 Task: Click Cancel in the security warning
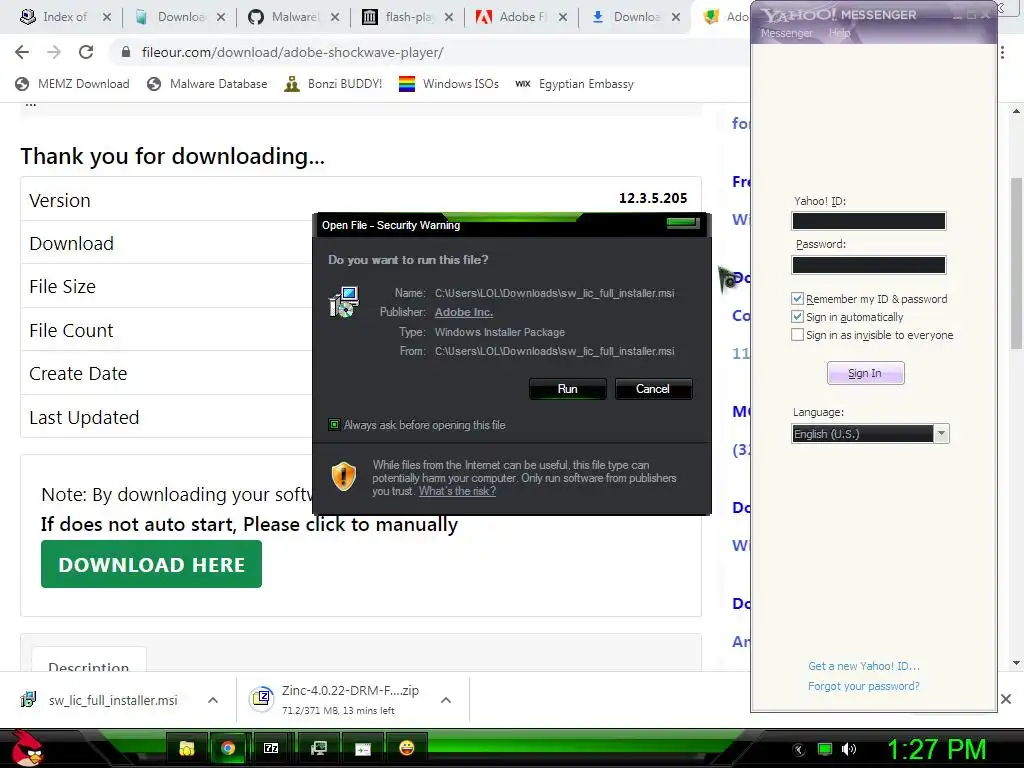[x=652, y=389]
